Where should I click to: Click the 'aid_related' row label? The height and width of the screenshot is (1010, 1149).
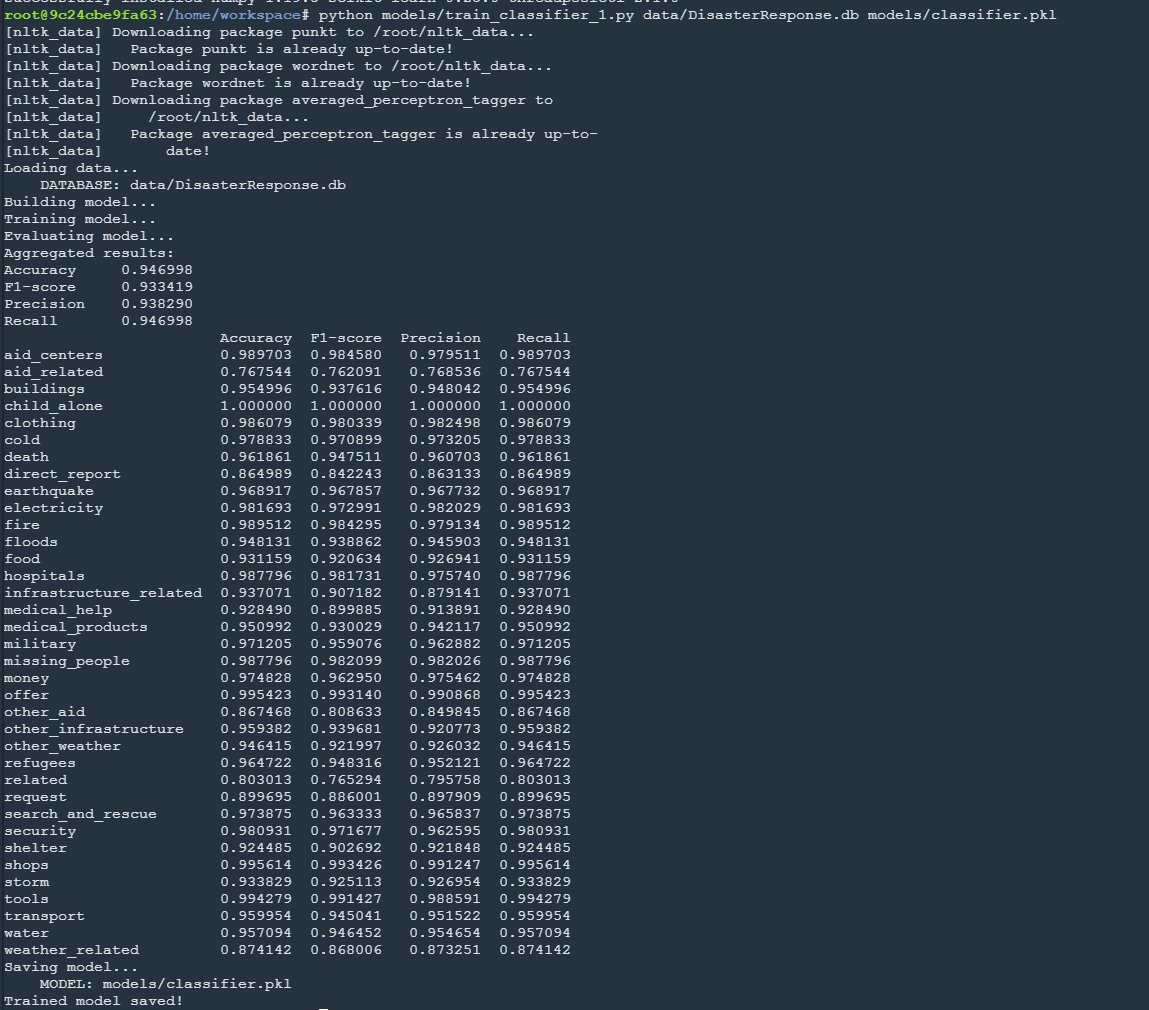pyautogui.click(x=53, y=372)
